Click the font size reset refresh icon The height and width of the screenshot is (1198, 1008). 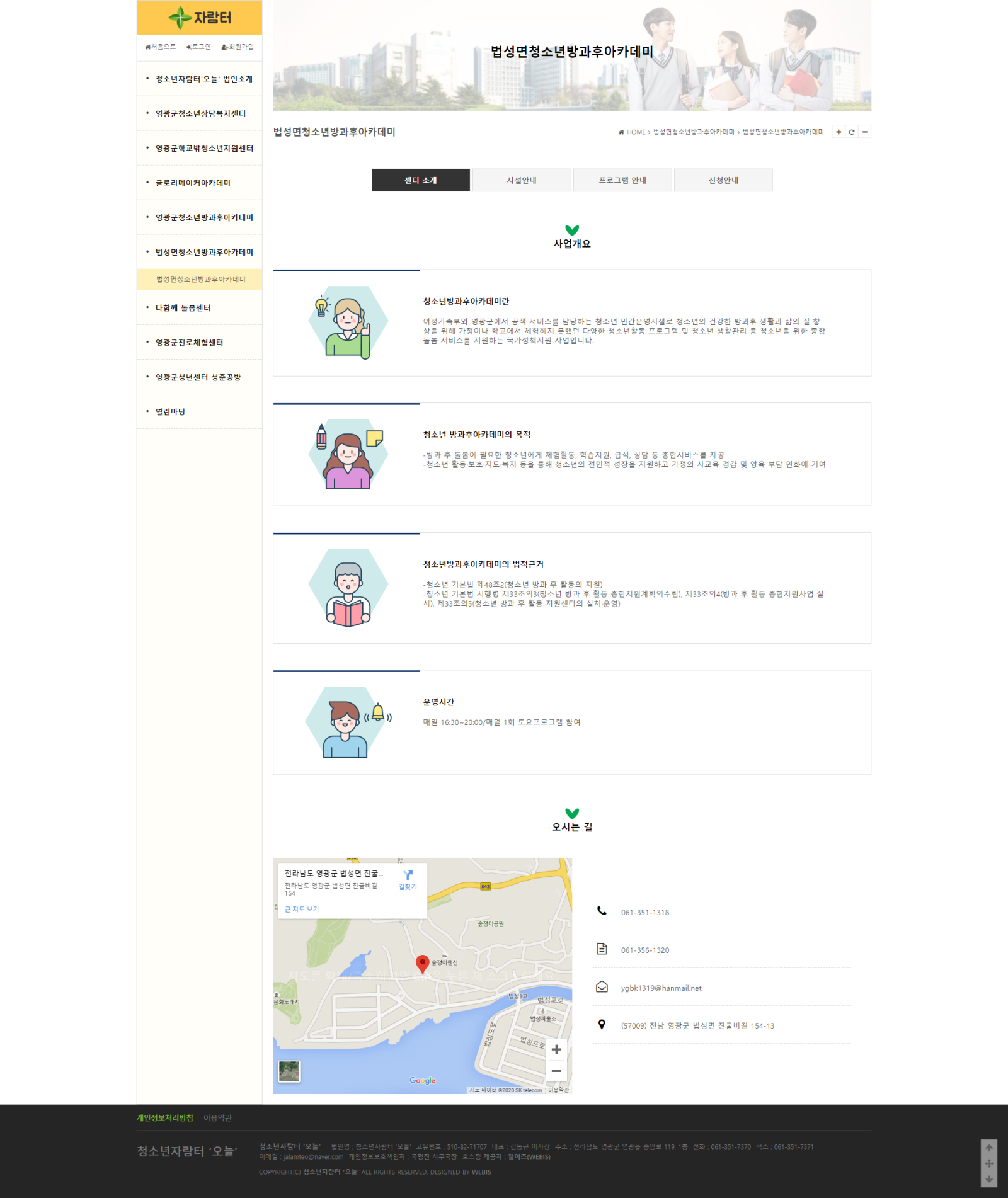click(852, 132)
